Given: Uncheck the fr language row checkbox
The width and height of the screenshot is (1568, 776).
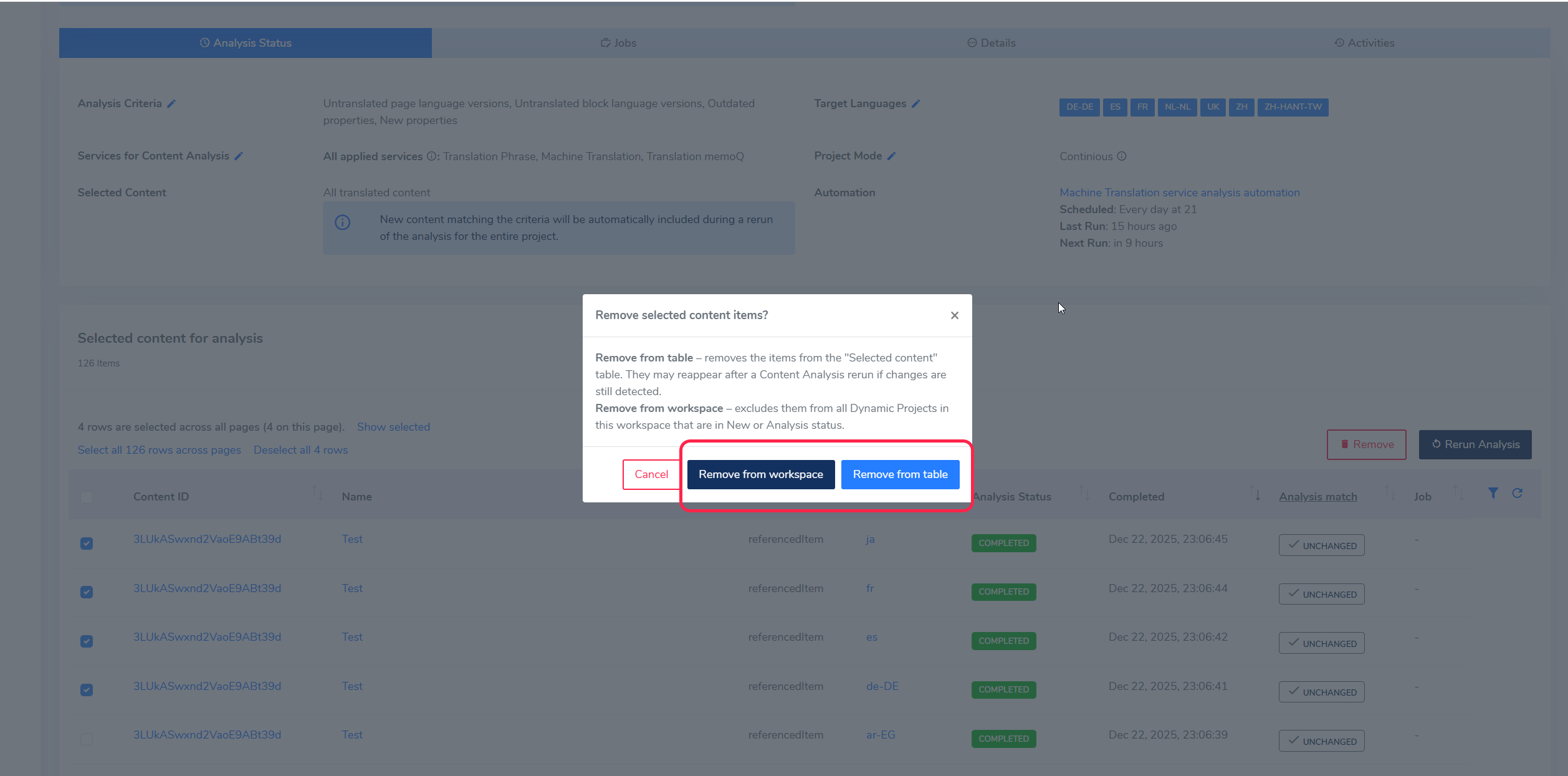Looking at the screenshot, I should pos(87,592).
